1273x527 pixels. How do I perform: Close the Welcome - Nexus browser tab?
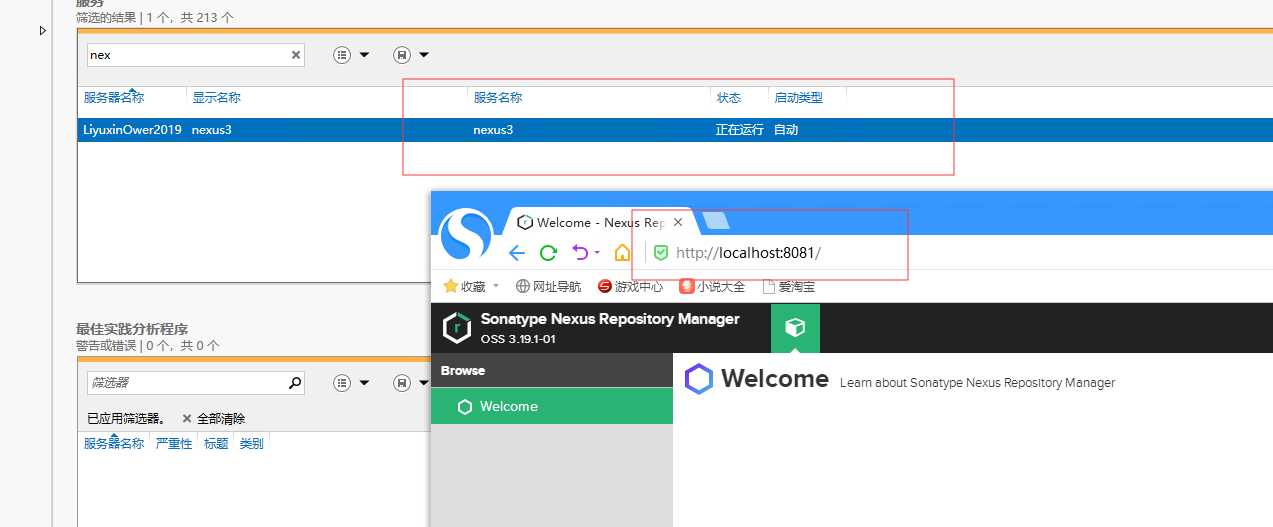[x=678, y=222]
